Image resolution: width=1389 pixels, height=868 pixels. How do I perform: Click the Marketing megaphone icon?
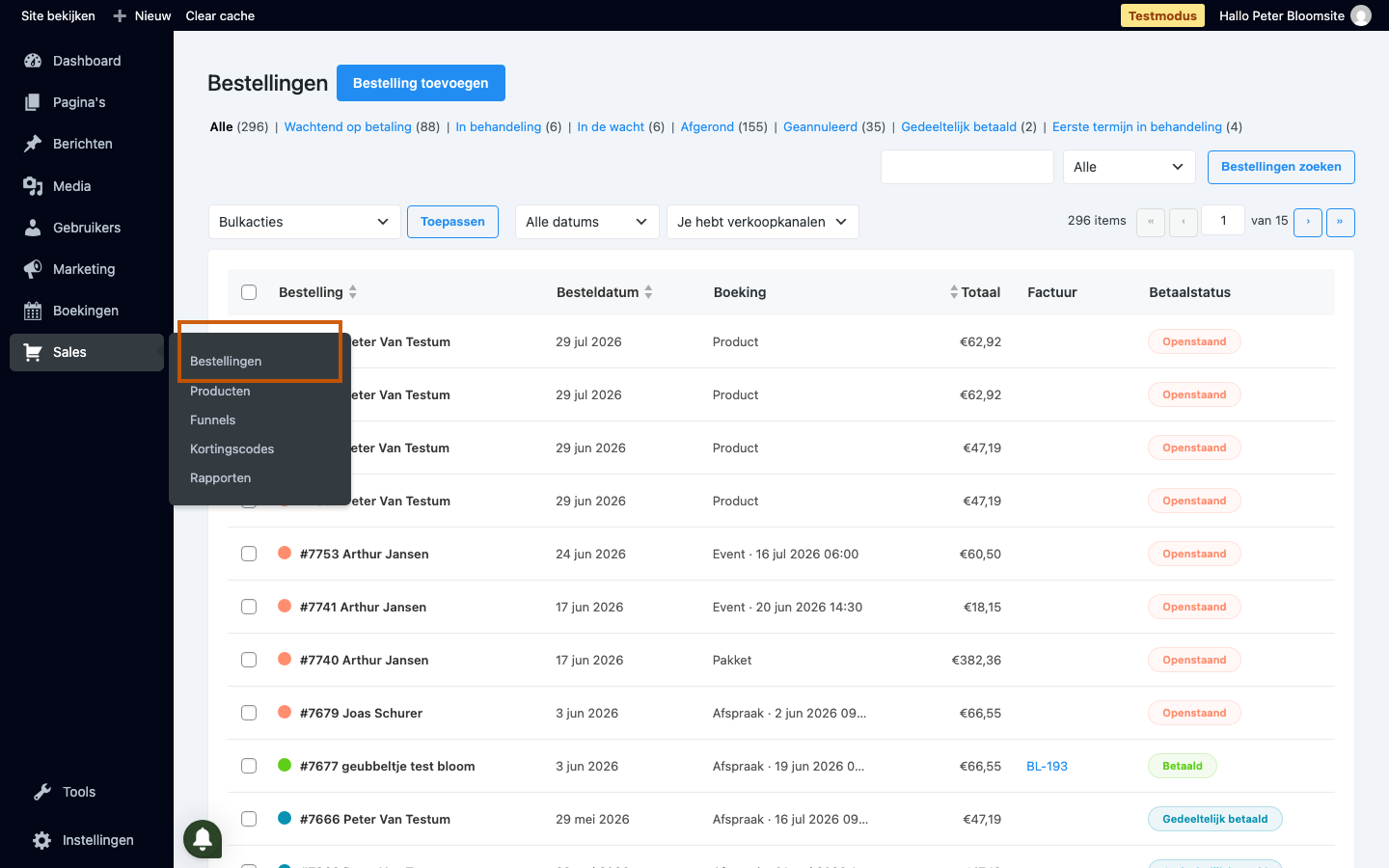(x=33, y=269)
